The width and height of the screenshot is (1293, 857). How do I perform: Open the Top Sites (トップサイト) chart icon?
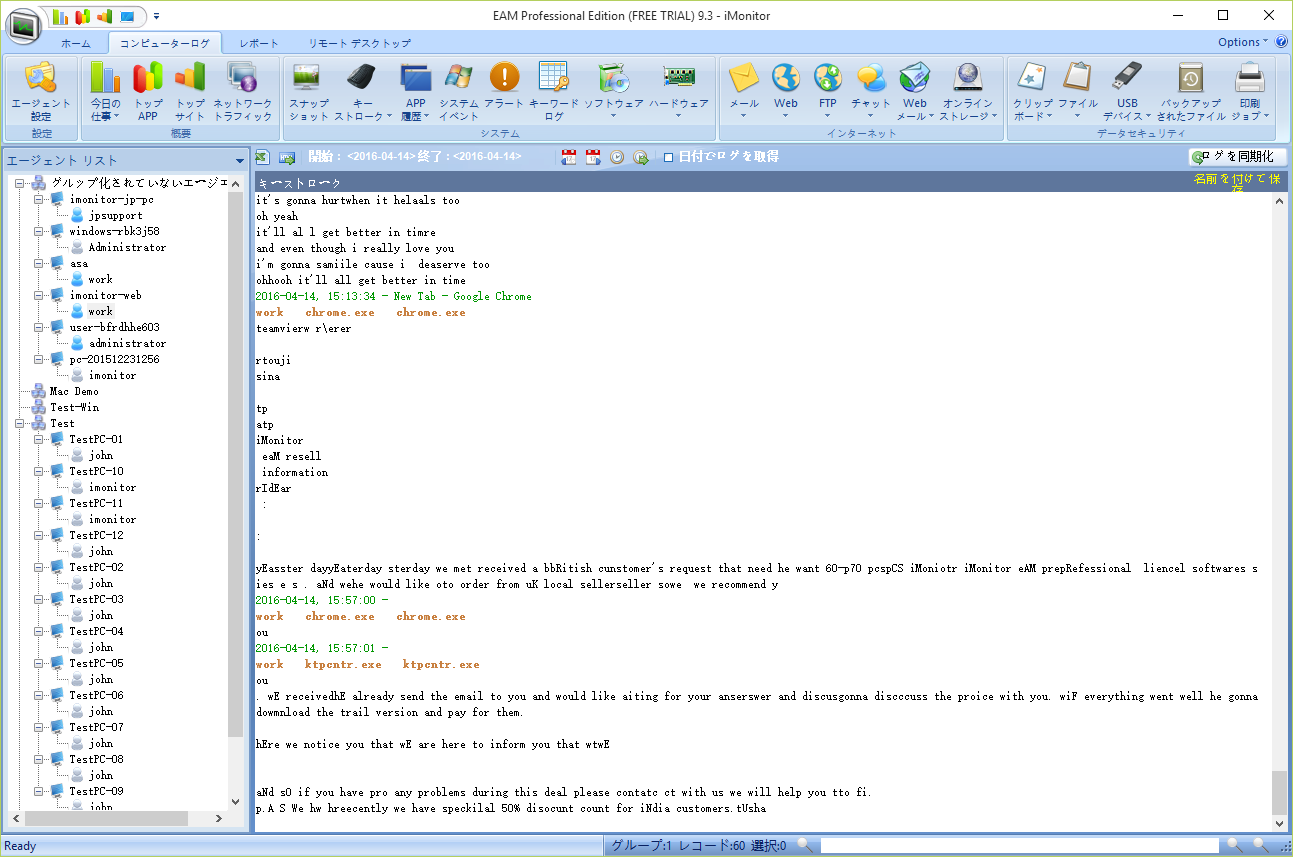[x=189, y=89]
